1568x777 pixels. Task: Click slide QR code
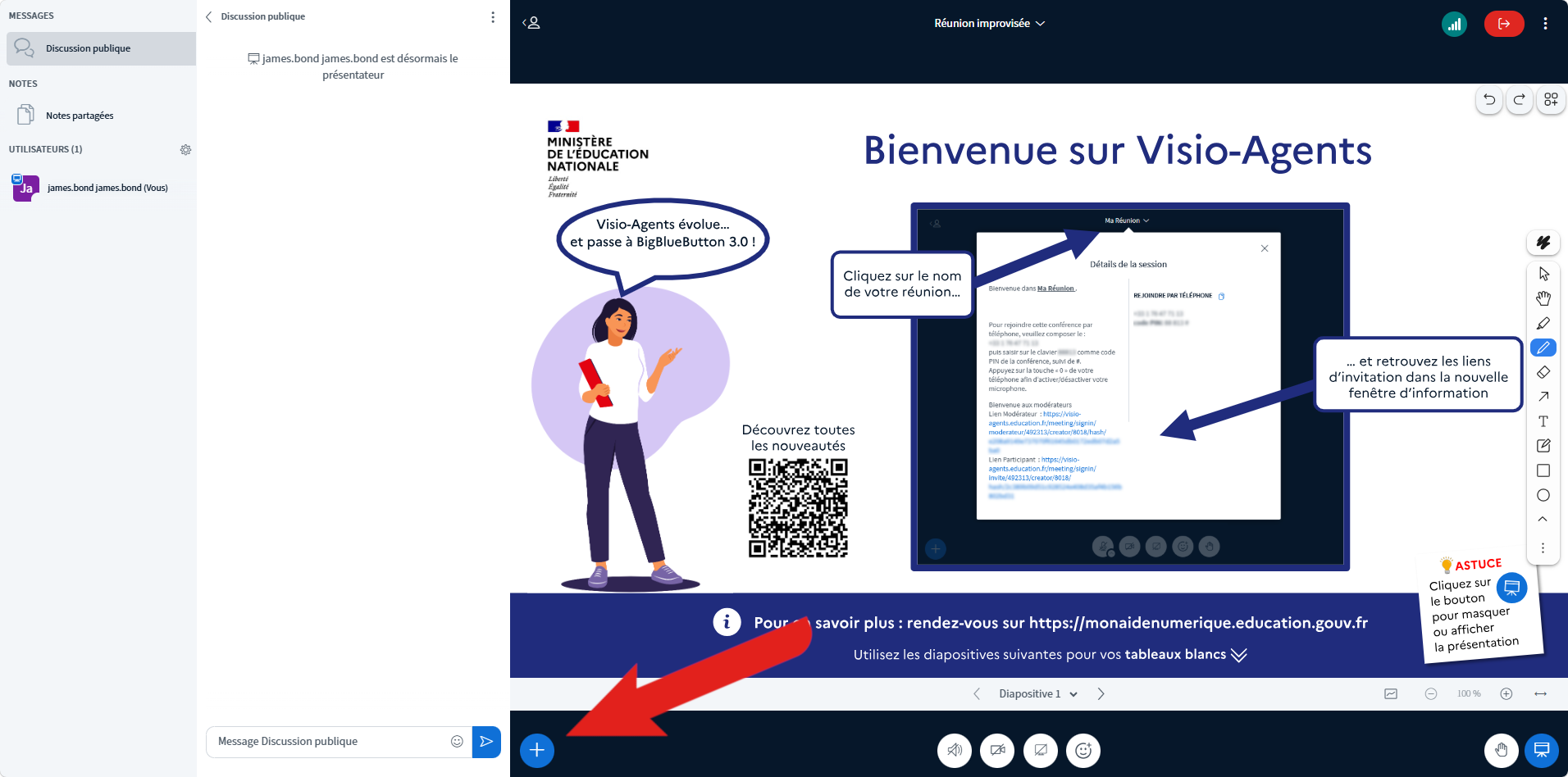(798, 508)
